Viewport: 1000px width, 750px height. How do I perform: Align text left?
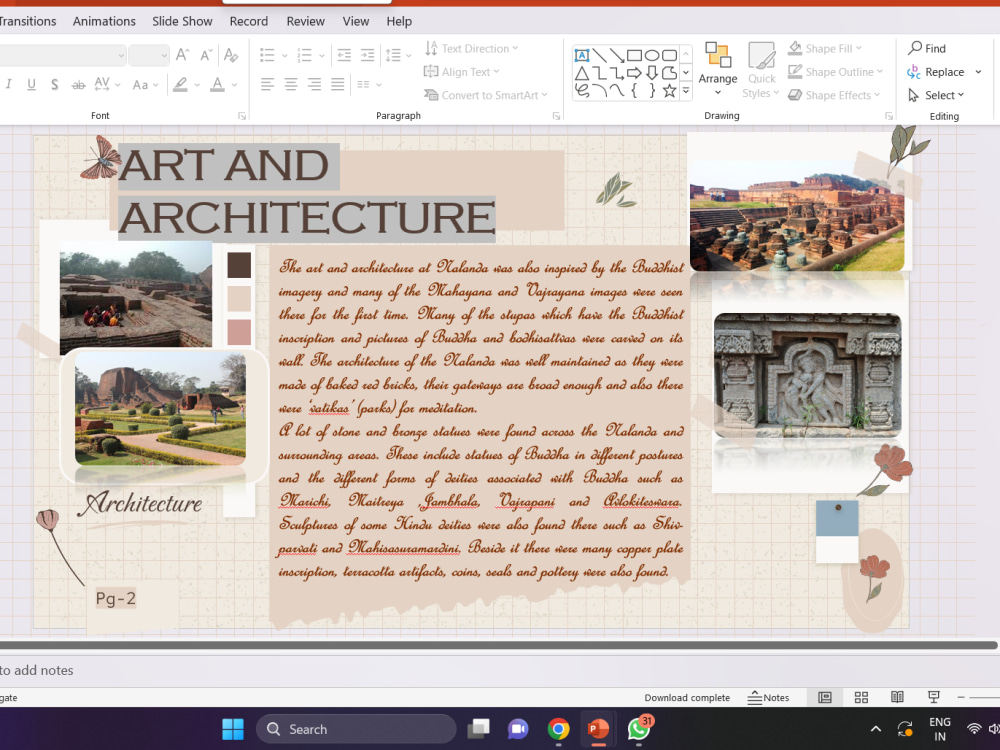click(267, 84)
